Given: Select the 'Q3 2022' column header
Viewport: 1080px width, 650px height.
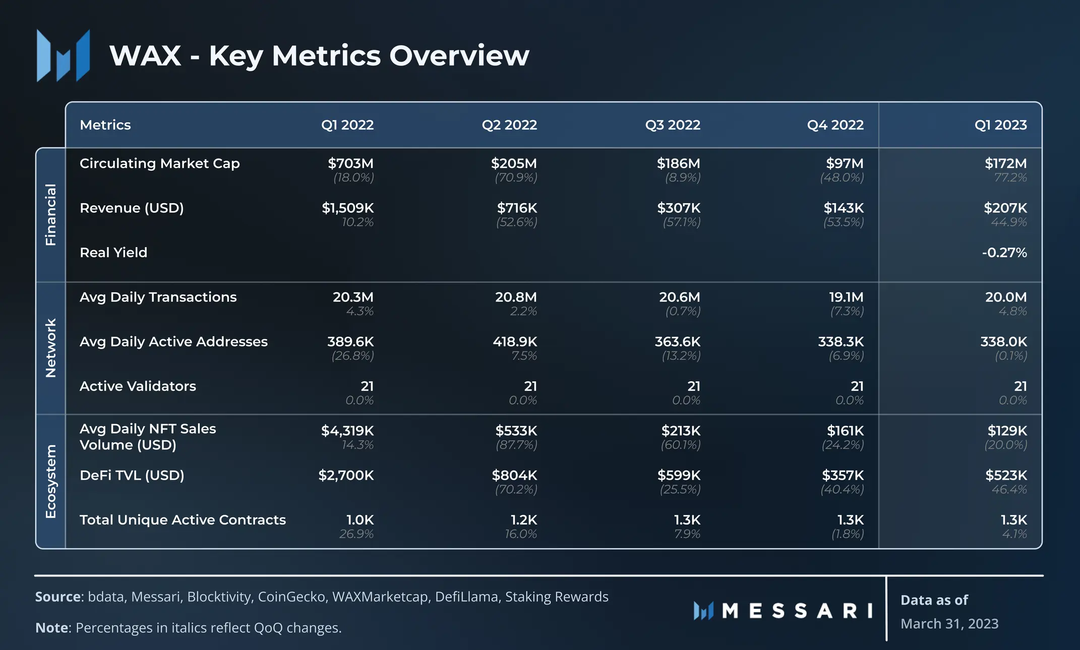Looking at the screenshot, I should pos(673,125).
